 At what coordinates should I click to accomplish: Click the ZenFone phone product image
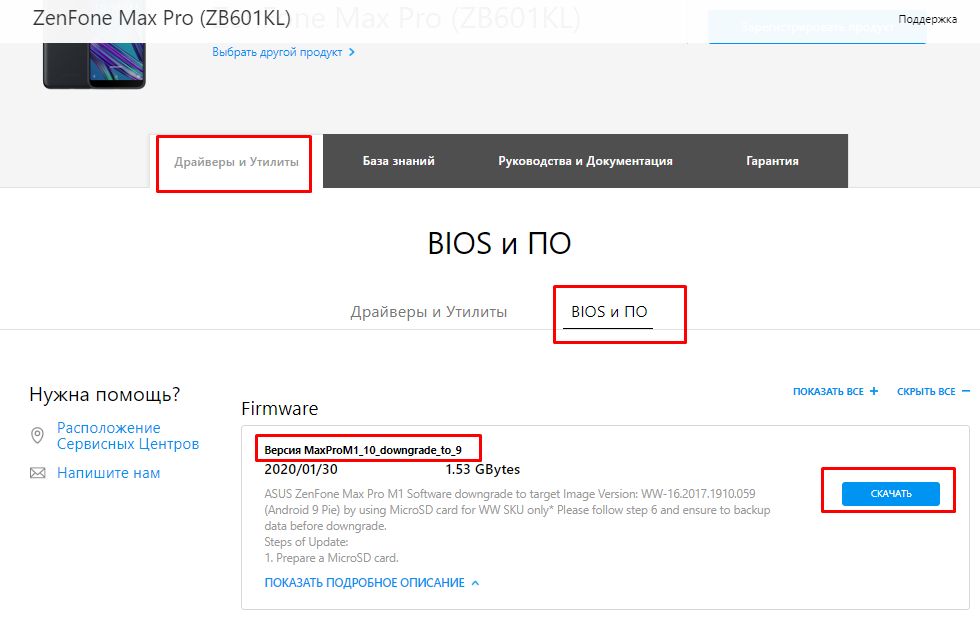(94, 66)
